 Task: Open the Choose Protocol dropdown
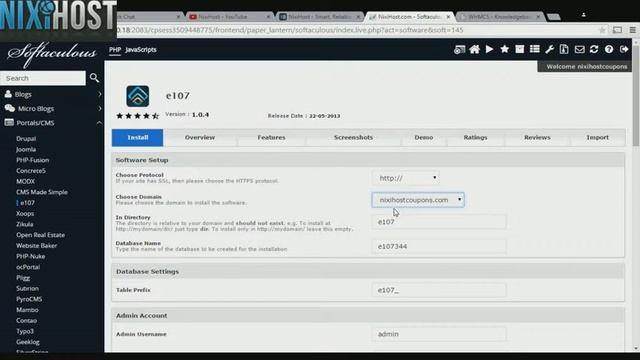click(406, 178)
